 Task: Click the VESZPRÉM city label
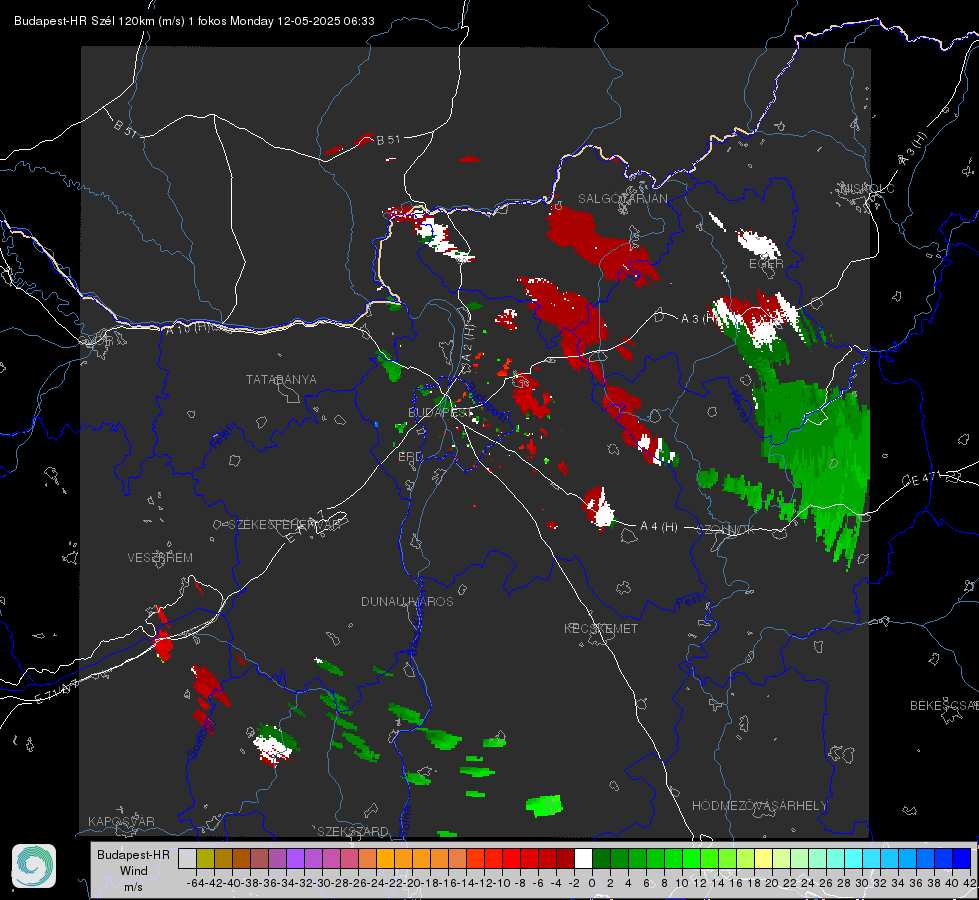point(160,557)
